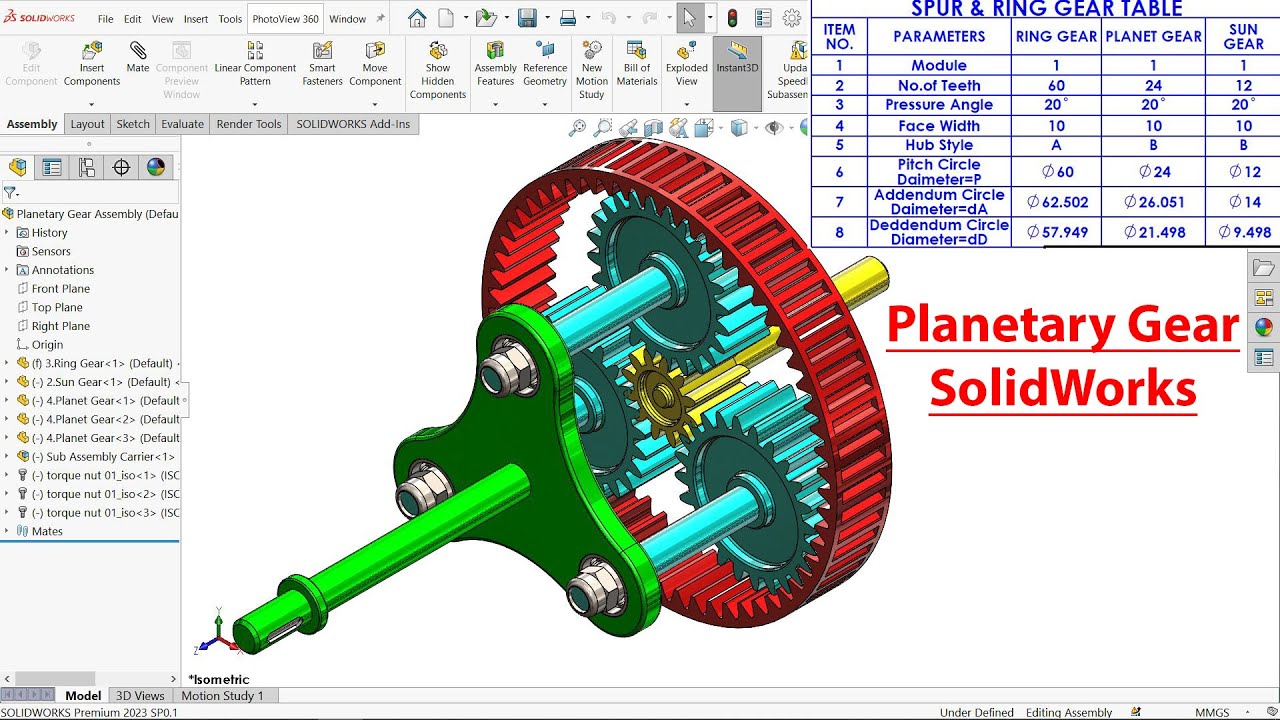Click Insert Components tool
Screen dimensions: 1280x720
pyautogui.click(x=92, y=65)
